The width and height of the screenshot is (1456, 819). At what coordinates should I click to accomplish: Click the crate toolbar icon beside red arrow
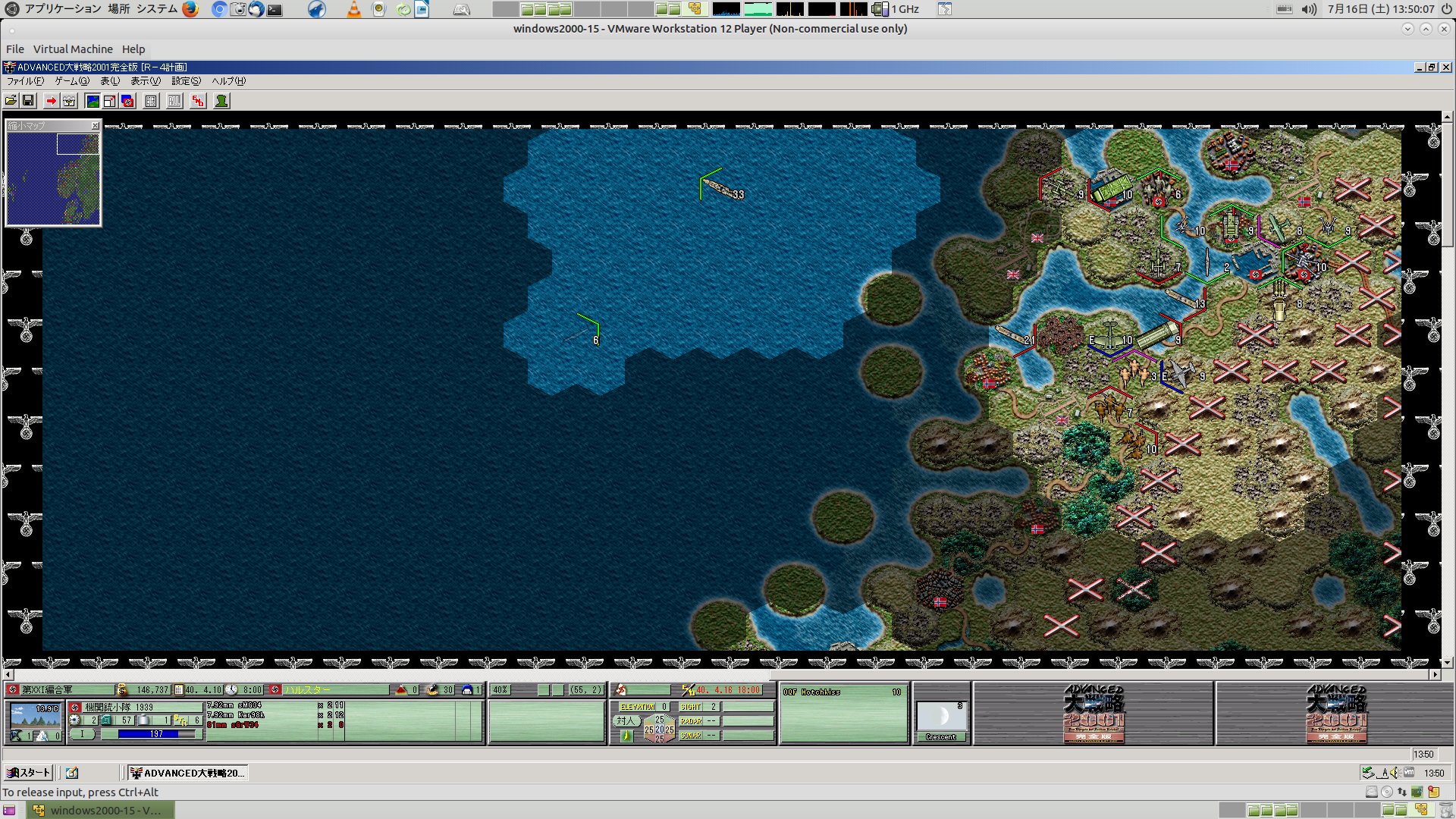click(x=69, y=101)
